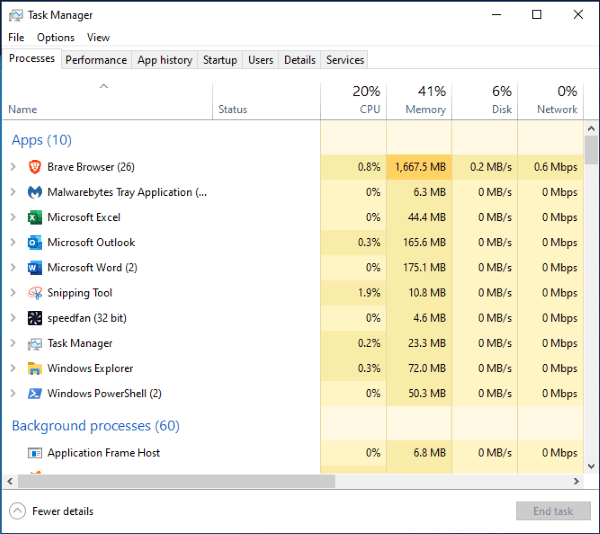Image resolution: width=600 pixels, height=534 pixels.
Task: Click the Application Frame Host icon
Action: tap(35, 453)
